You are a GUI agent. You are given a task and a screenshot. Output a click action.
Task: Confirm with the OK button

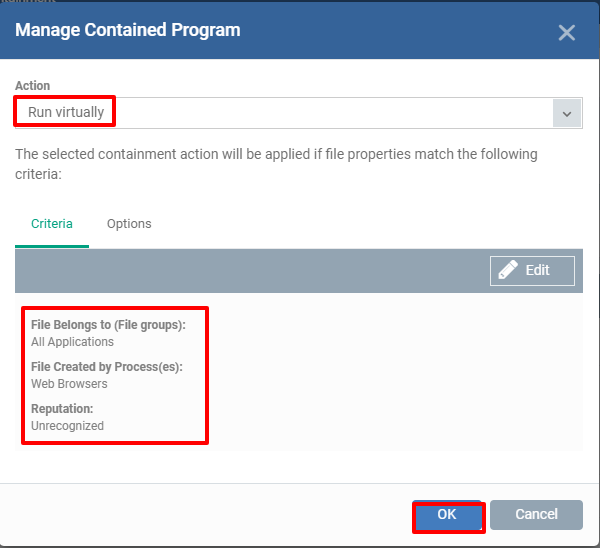pos(448,515)
